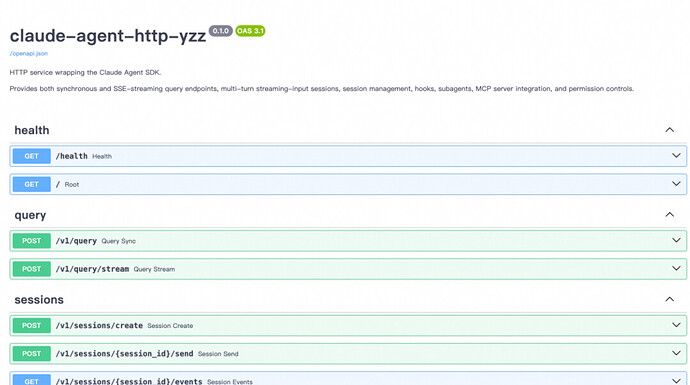The image size is (690, 385).
Task: Expand the session events endpoint chevron
Action: [x=676, y=381]
